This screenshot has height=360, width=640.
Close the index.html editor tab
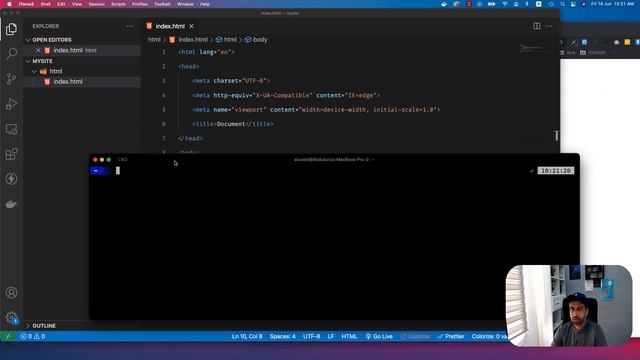click(x=191, y=26)
